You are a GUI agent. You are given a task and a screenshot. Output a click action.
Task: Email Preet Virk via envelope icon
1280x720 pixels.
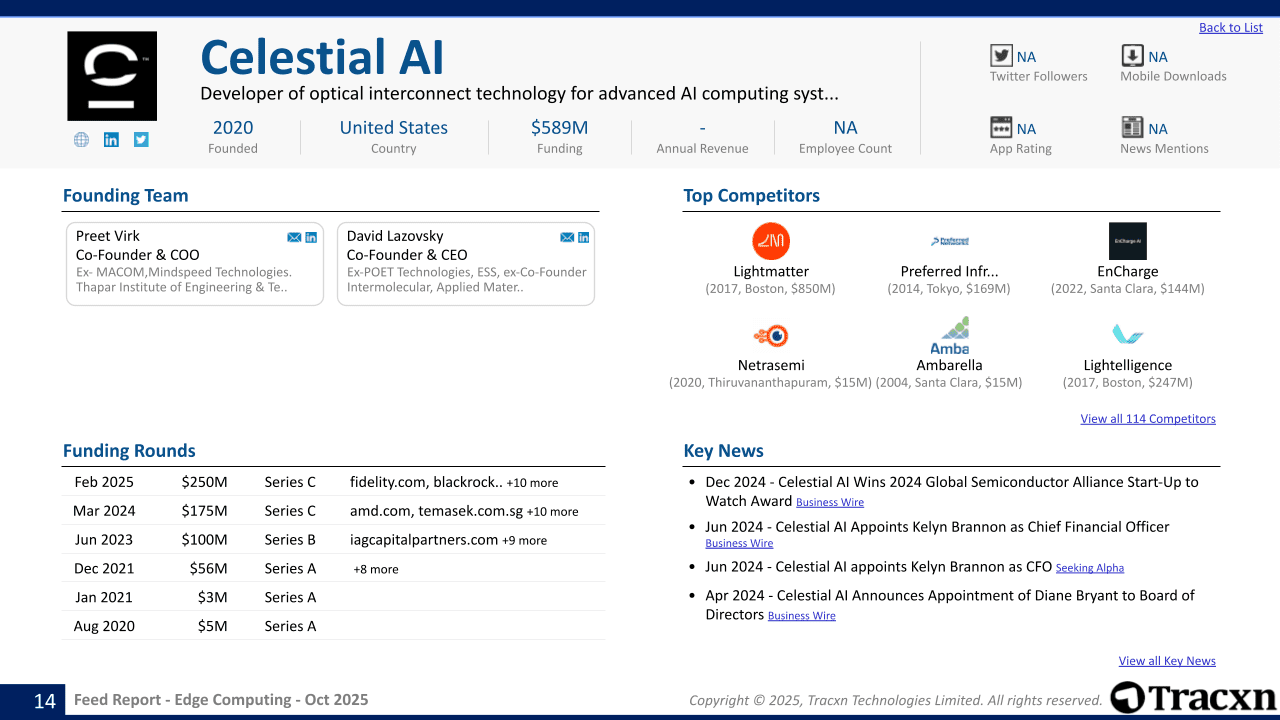[x=294, y=237]
